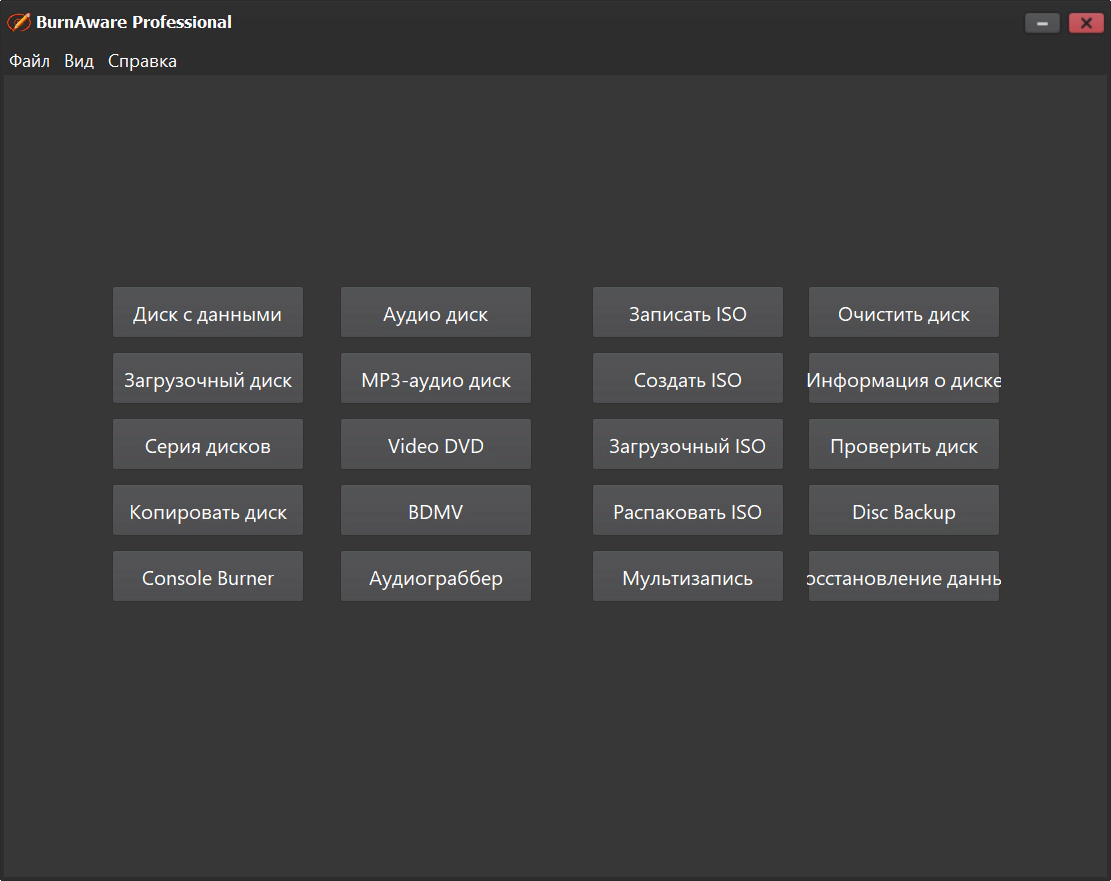Run Проверить диск tool

904,444
